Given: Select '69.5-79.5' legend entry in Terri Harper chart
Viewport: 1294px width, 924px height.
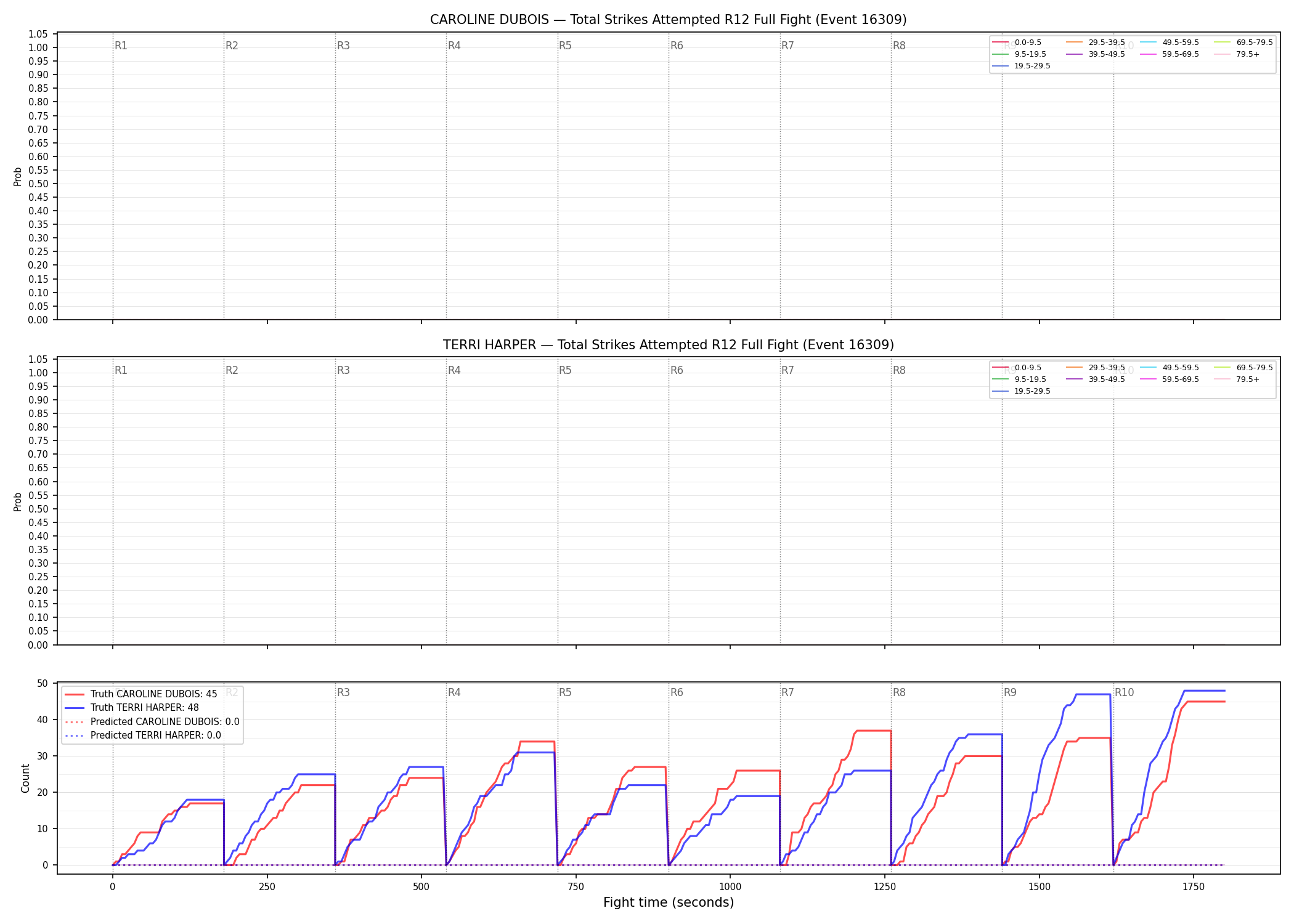Looking at the screenshot, I should pos(1243,368).
